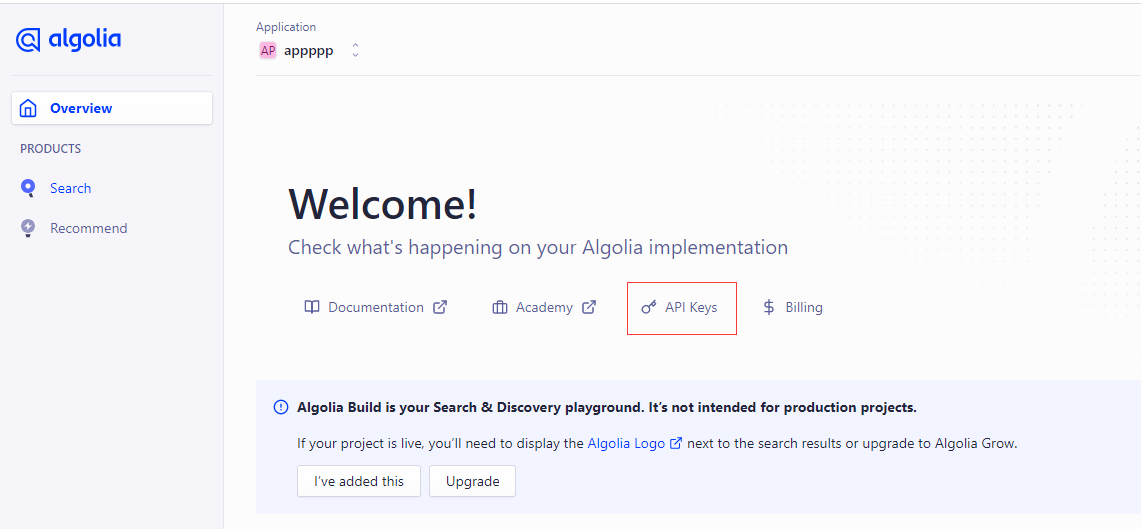Open the Overview page in the sidebar
The height and width of the screenshot is (529, 1141).
112,108
